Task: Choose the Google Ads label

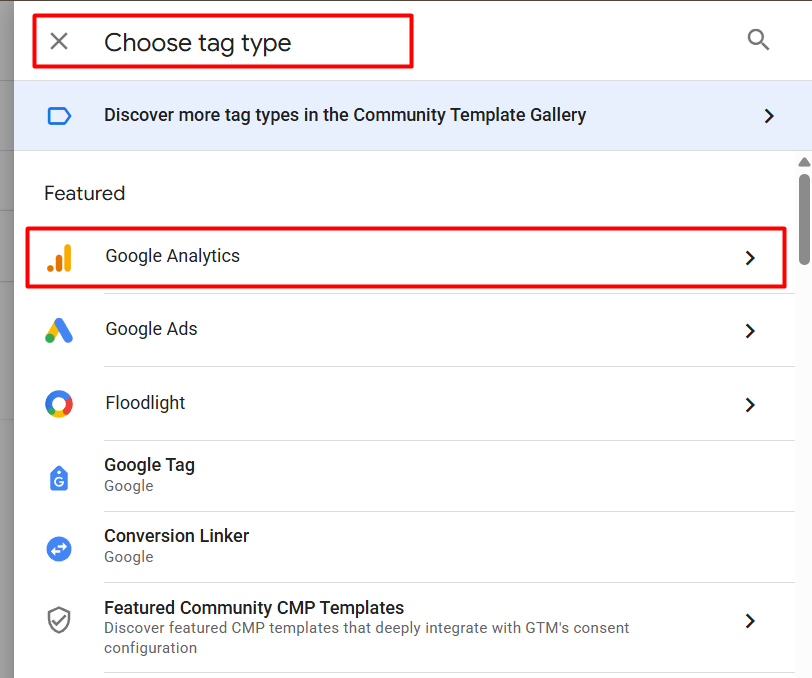Action: point(151,329)
